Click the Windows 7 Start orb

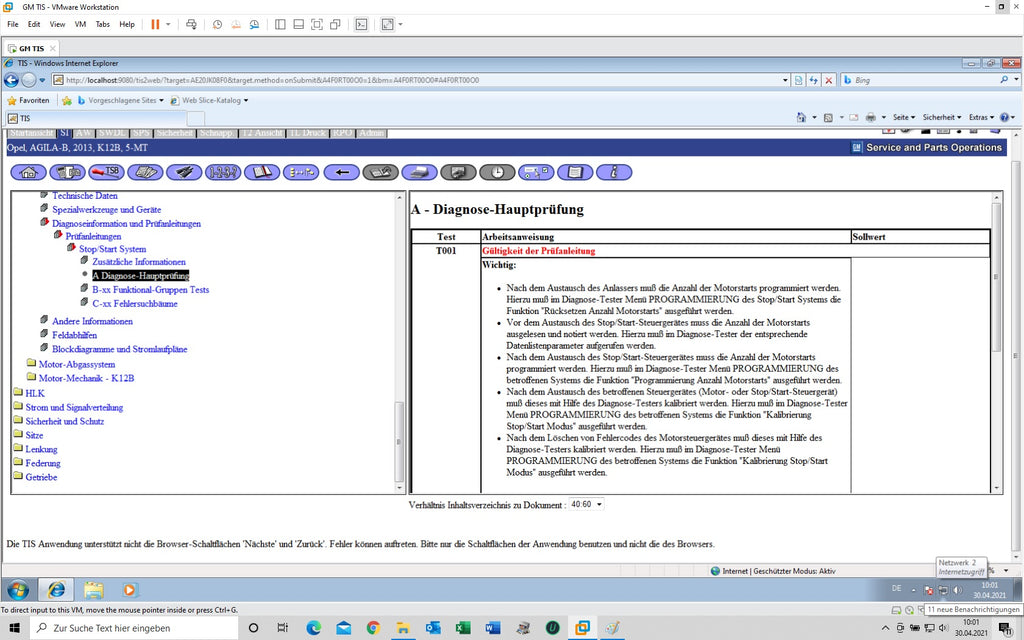pos(18,590)
